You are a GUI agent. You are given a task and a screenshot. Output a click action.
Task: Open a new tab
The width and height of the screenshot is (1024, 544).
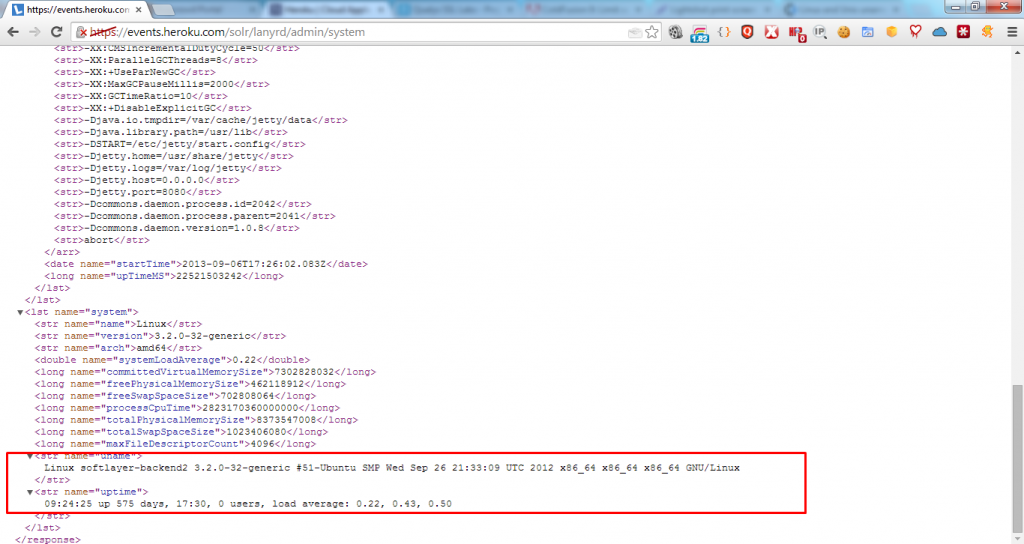coord(163,10)
